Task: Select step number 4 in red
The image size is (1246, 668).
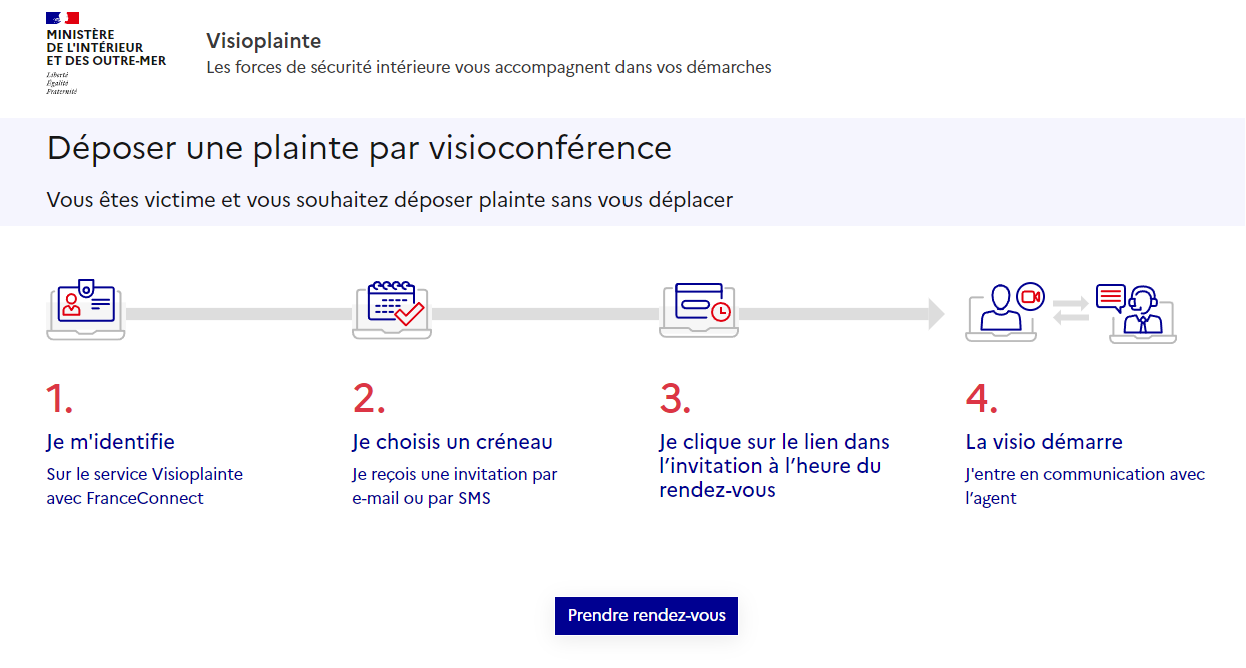Action: click(982, 398)
